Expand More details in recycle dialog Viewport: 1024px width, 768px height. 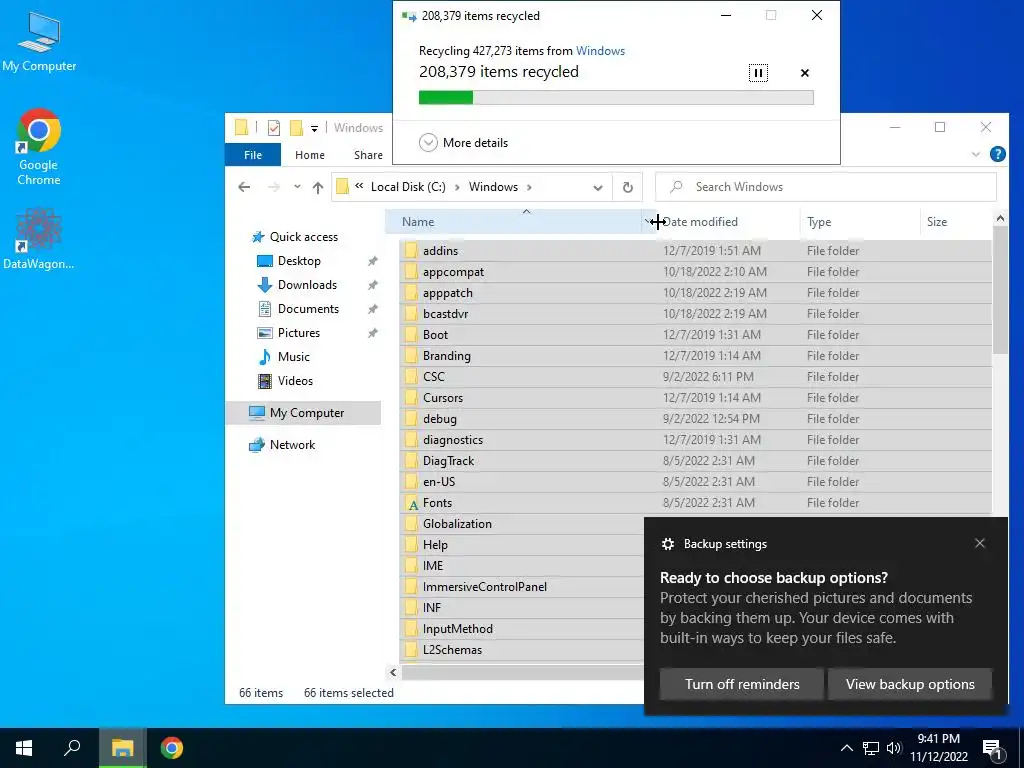[464, 142]
